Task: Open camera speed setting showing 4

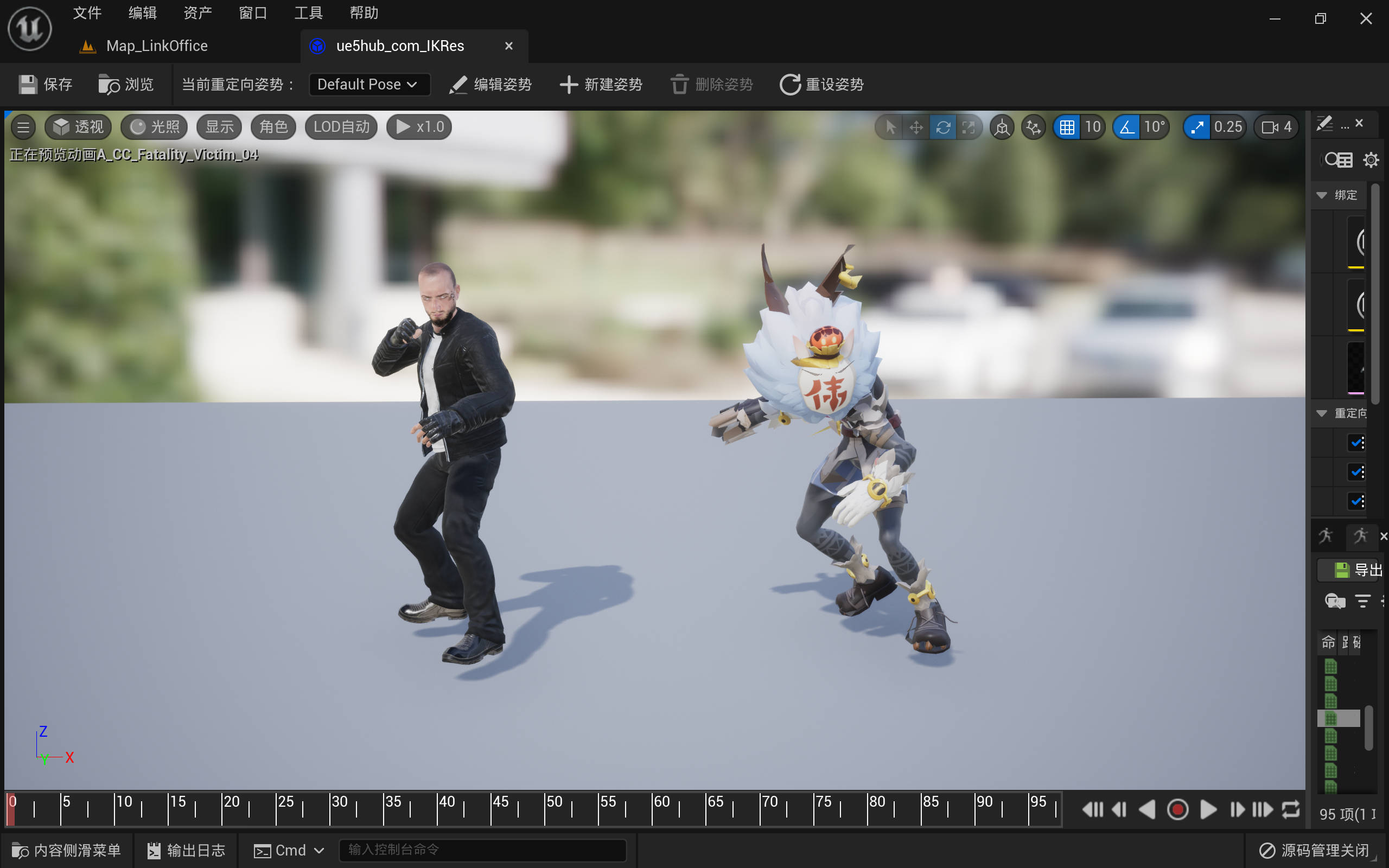Action: 1277,127
